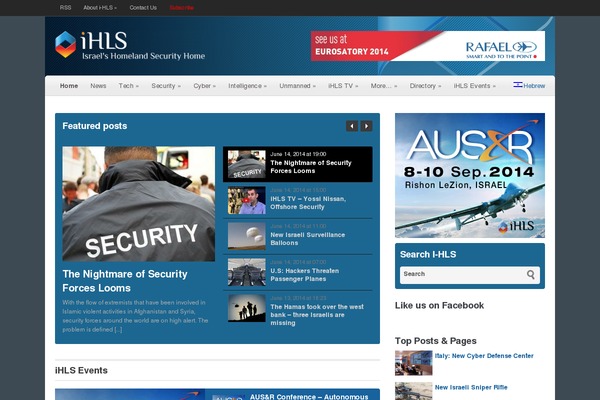
Task: Click the large Security jacket featured image
Action: (x=139, y=204)
